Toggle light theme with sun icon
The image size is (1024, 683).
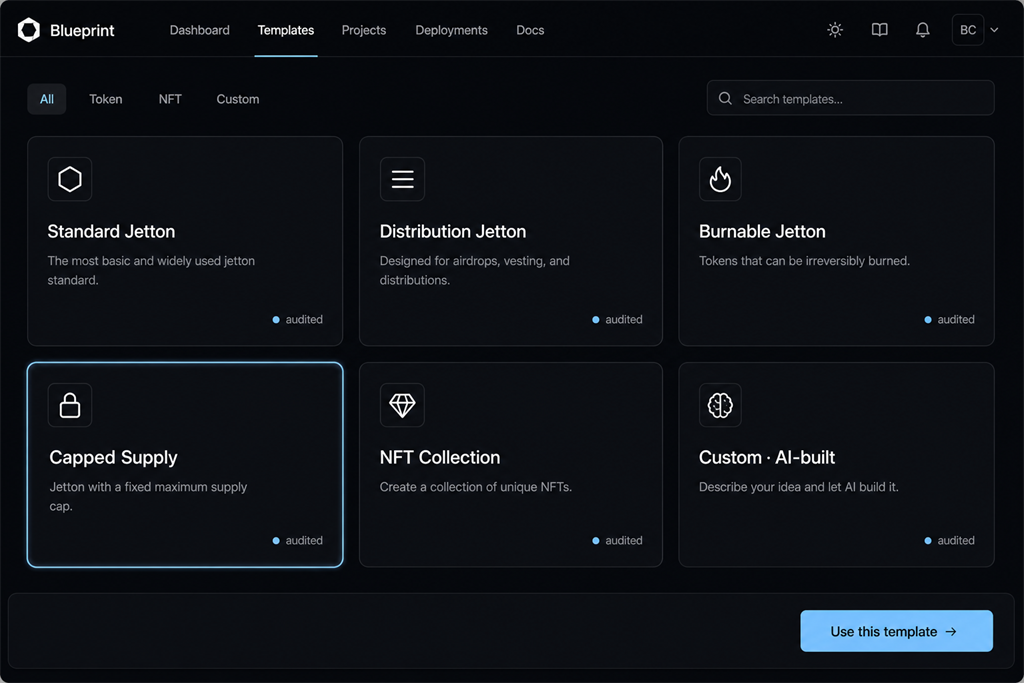coord(835,30)
